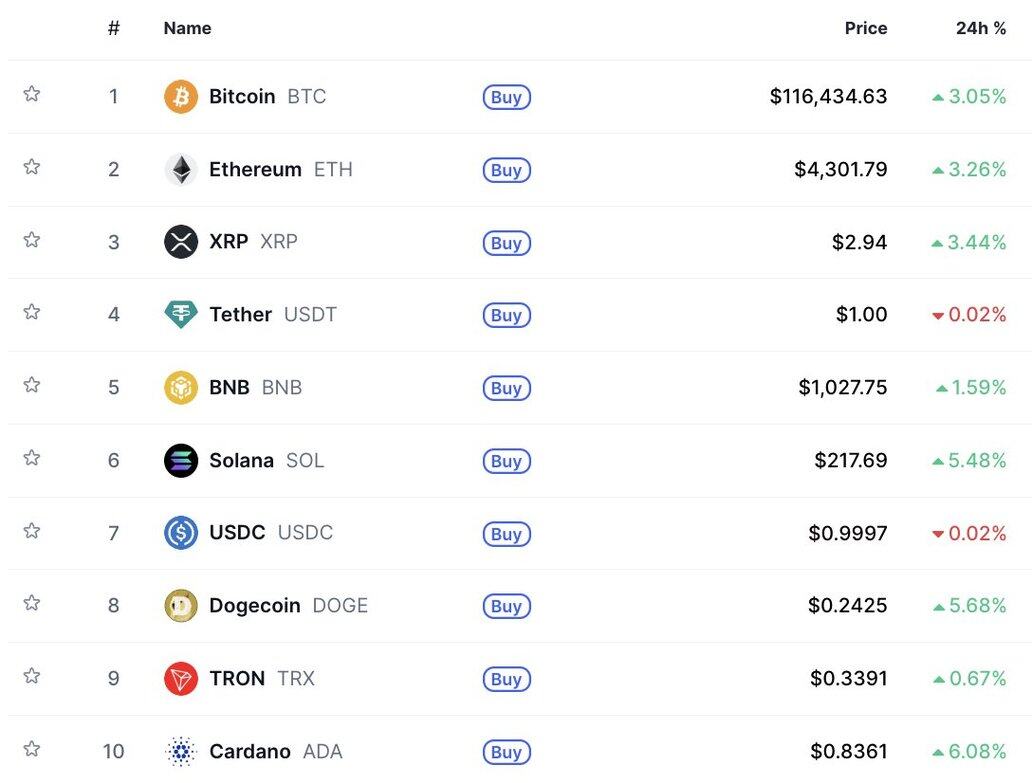Favorite Cardano using its star

pyautogui.click(x=32, y=749)
